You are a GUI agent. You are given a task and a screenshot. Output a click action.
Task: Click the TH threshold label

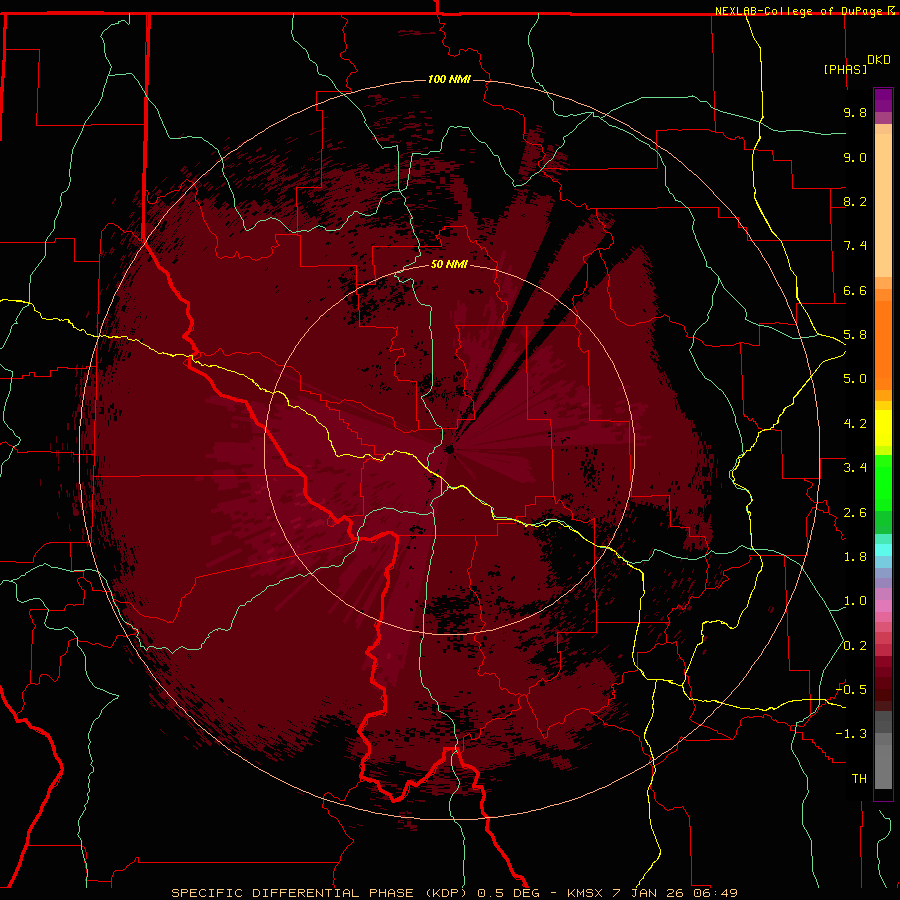pos(859,779)
